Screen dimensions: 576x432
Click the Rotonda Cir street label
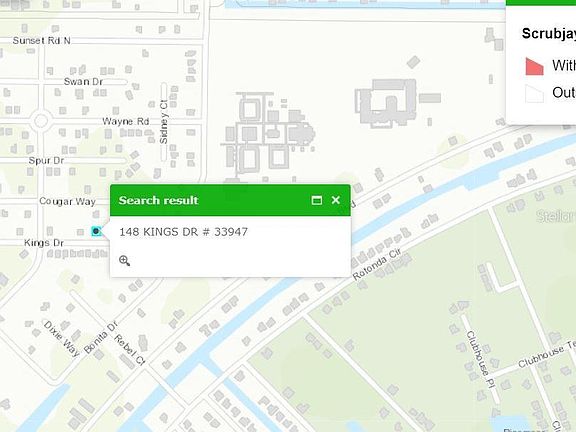[x=377, y=265]
